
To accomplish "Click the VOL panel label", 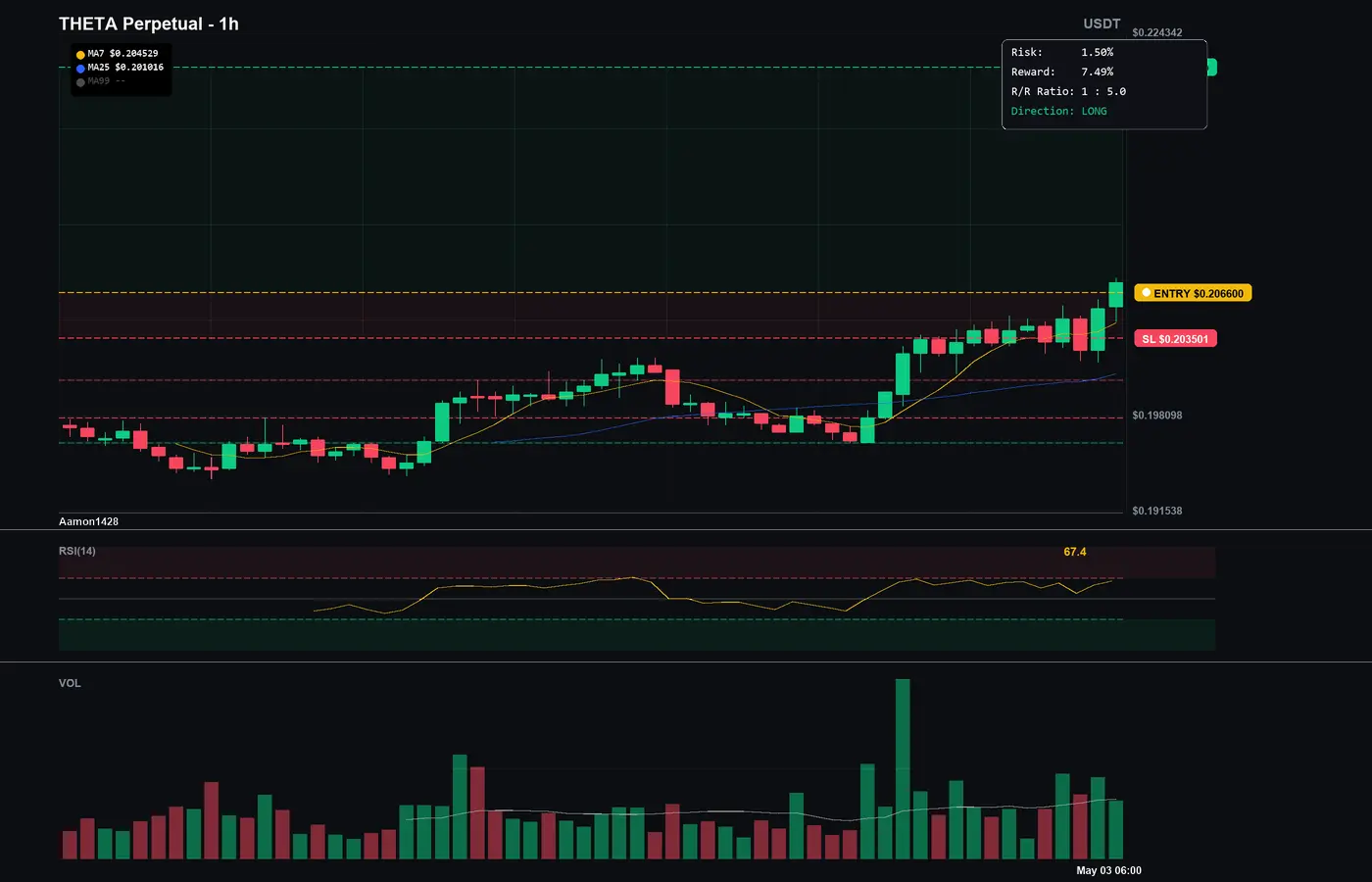I will [x=70, y=683].
